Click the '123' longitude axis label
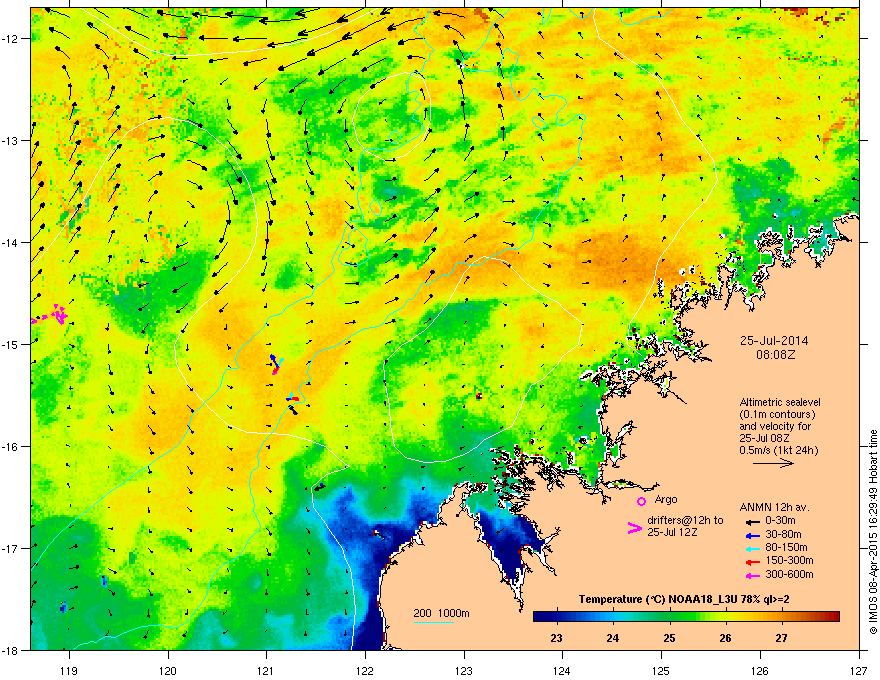 (464, 670)
